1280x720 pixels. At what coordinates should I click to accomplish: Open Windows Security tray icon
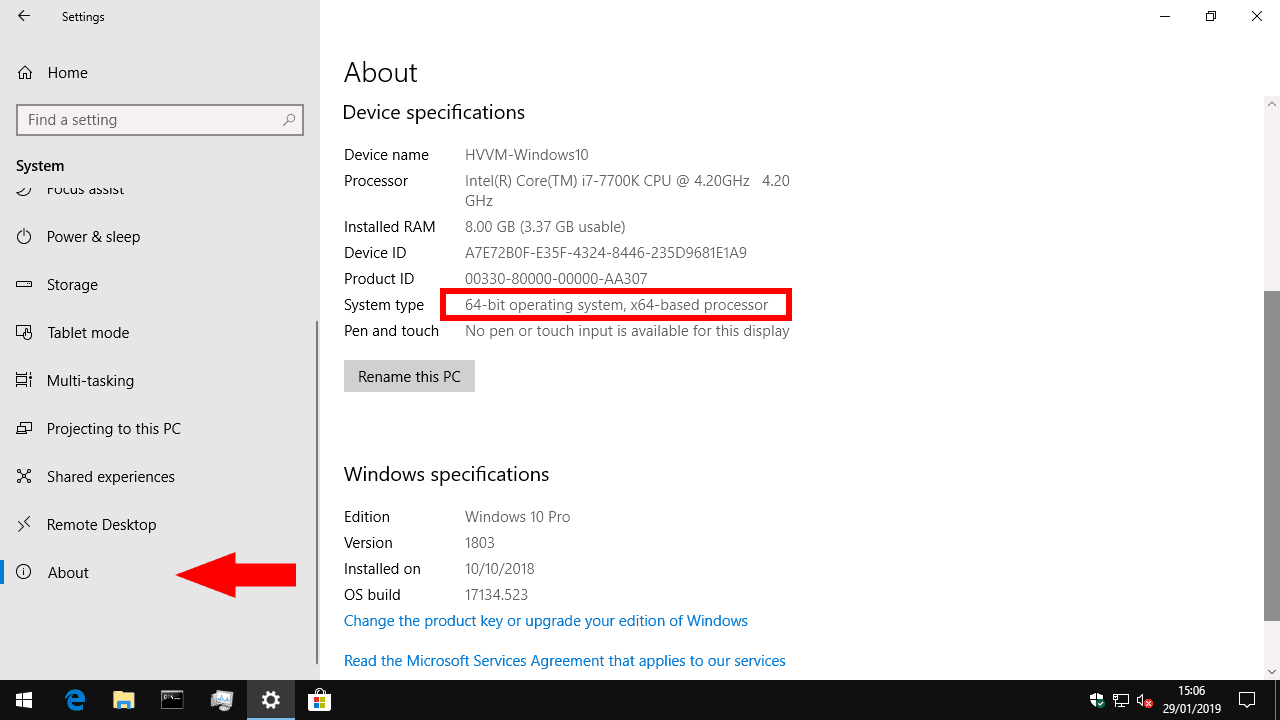[x=1097, y=700]
